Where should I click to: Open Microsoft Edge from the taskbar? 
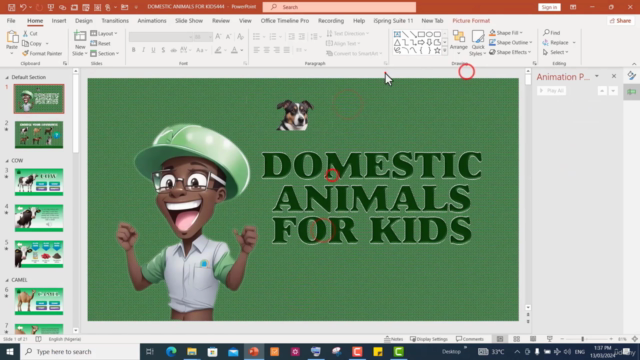[x=171, y=351]
